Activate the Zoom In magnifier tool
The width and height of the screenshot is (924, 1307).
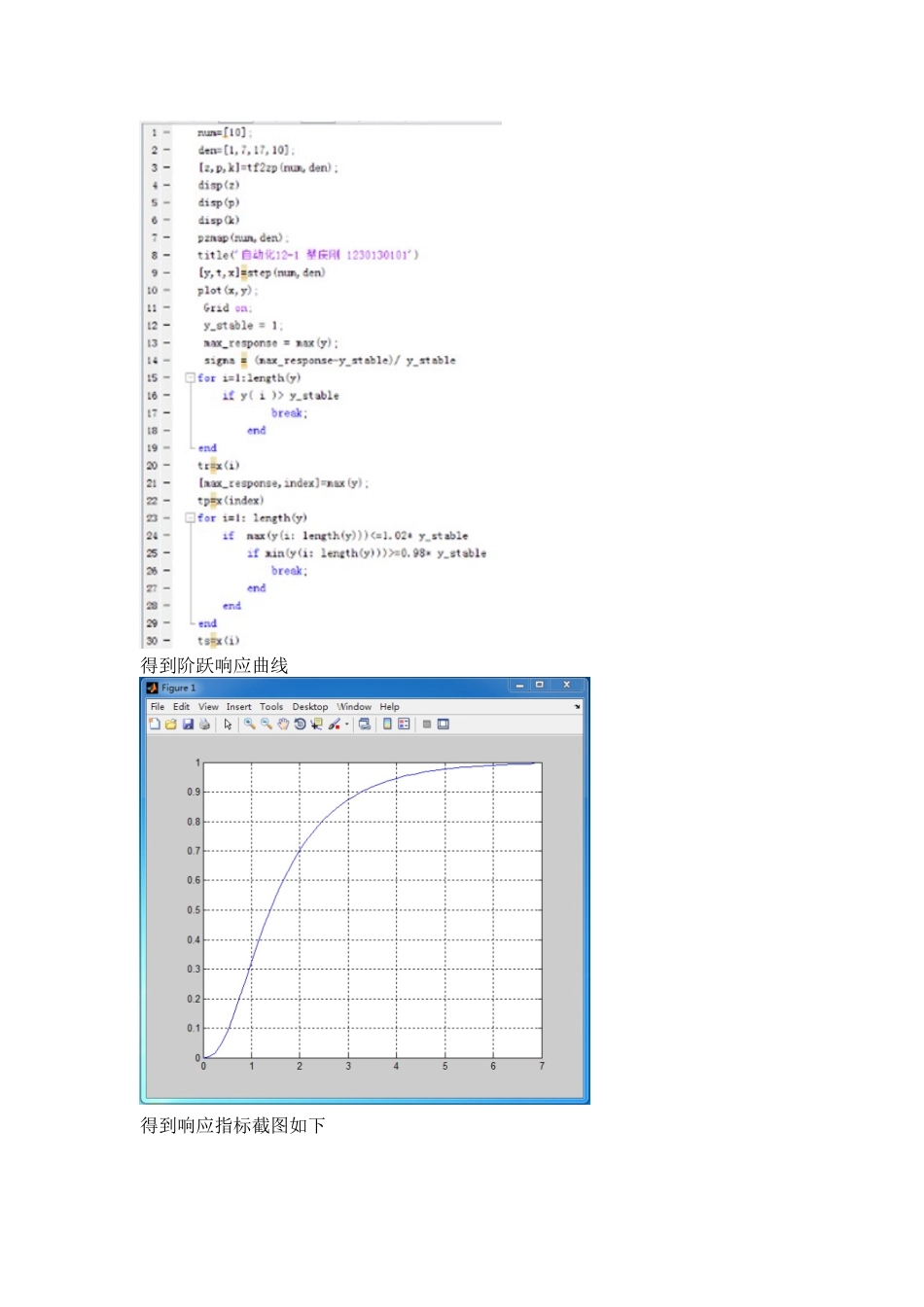249,724
